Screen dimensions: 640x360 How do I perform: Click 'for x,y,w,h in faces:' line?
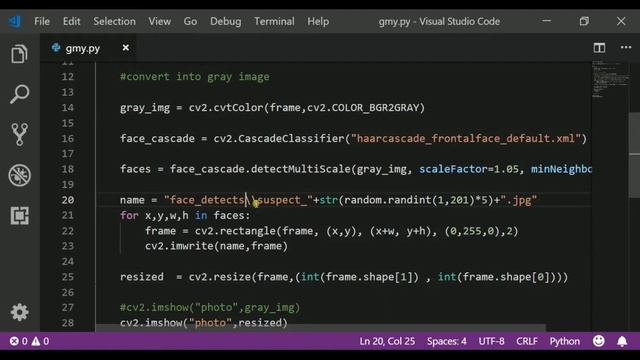click(185, 215)
